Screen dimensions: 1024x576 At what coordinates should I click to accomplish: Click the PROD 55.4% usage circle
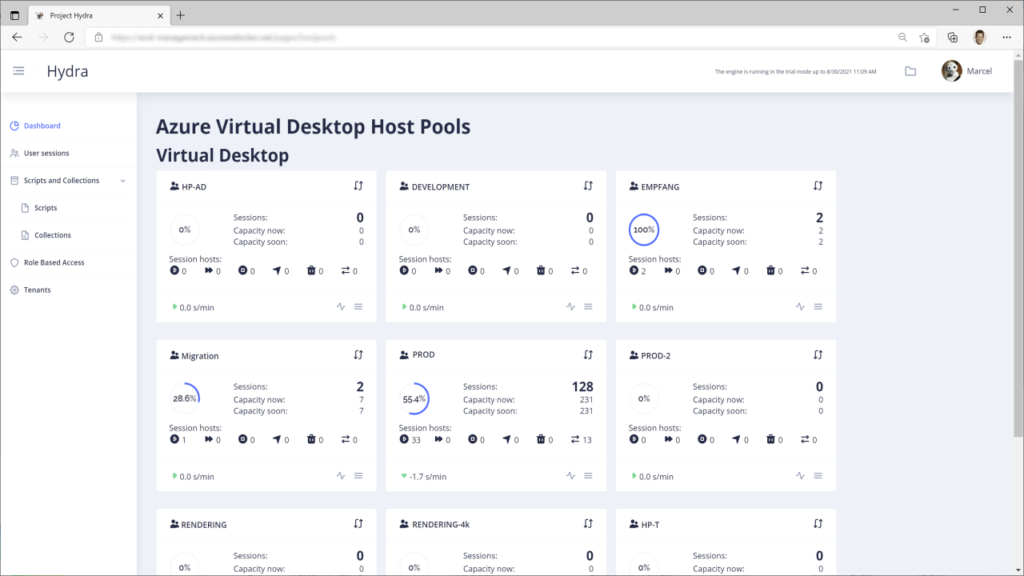point(414,398)
